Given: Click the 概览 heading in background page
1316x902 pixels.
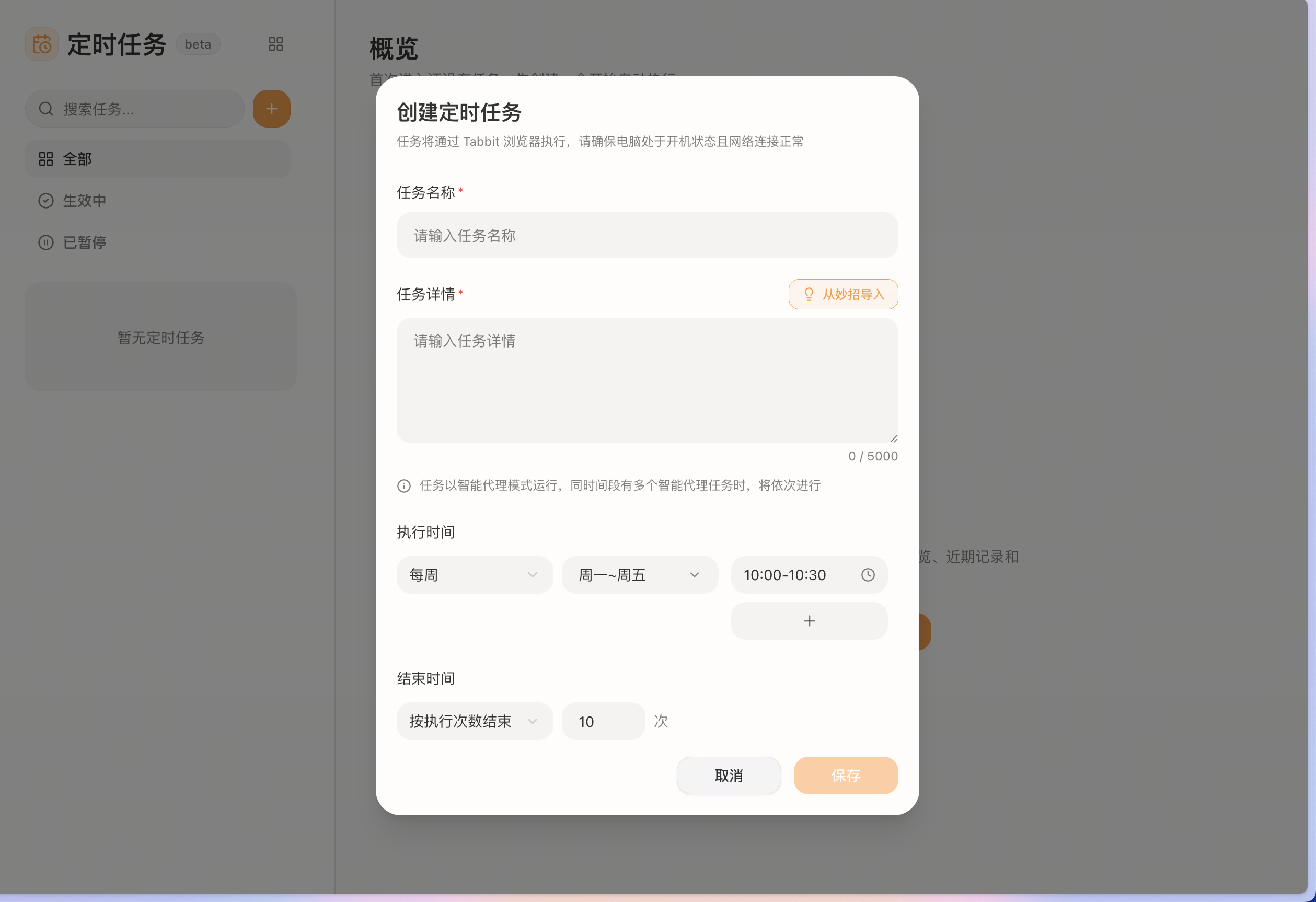Looking at the screenshot, I should (x=394, y=49).
